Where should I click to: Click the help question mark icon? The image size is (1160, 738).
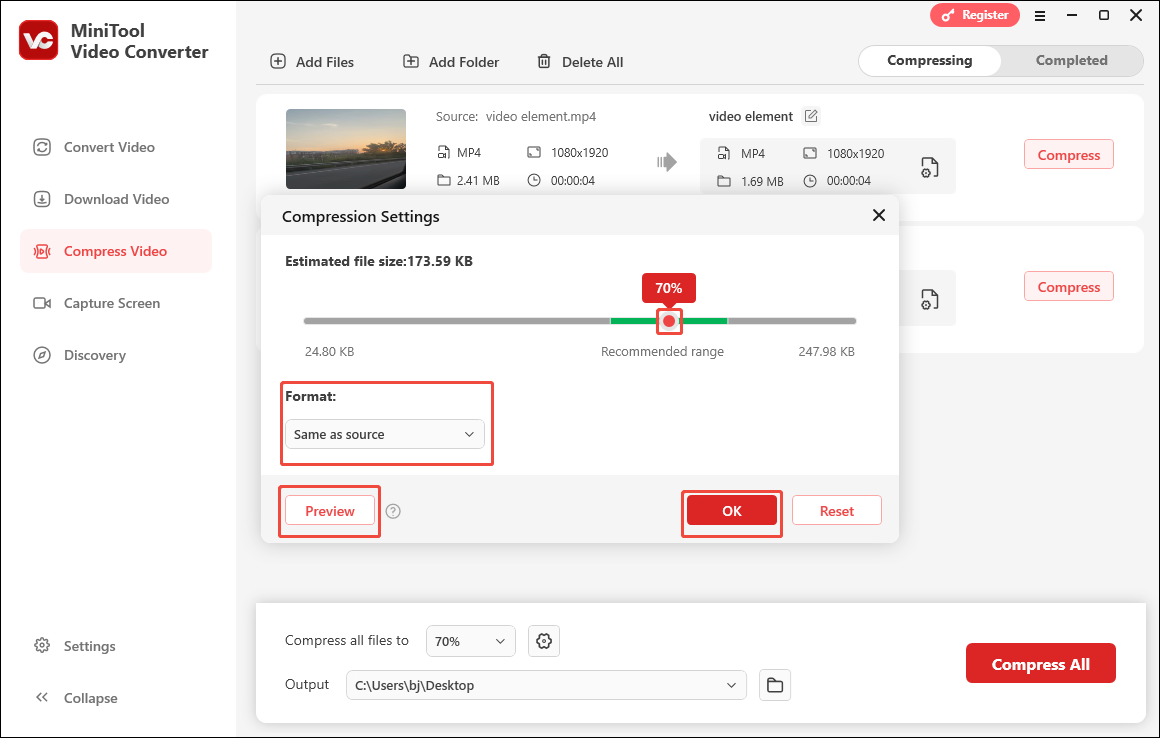click(x=394, y=511)
